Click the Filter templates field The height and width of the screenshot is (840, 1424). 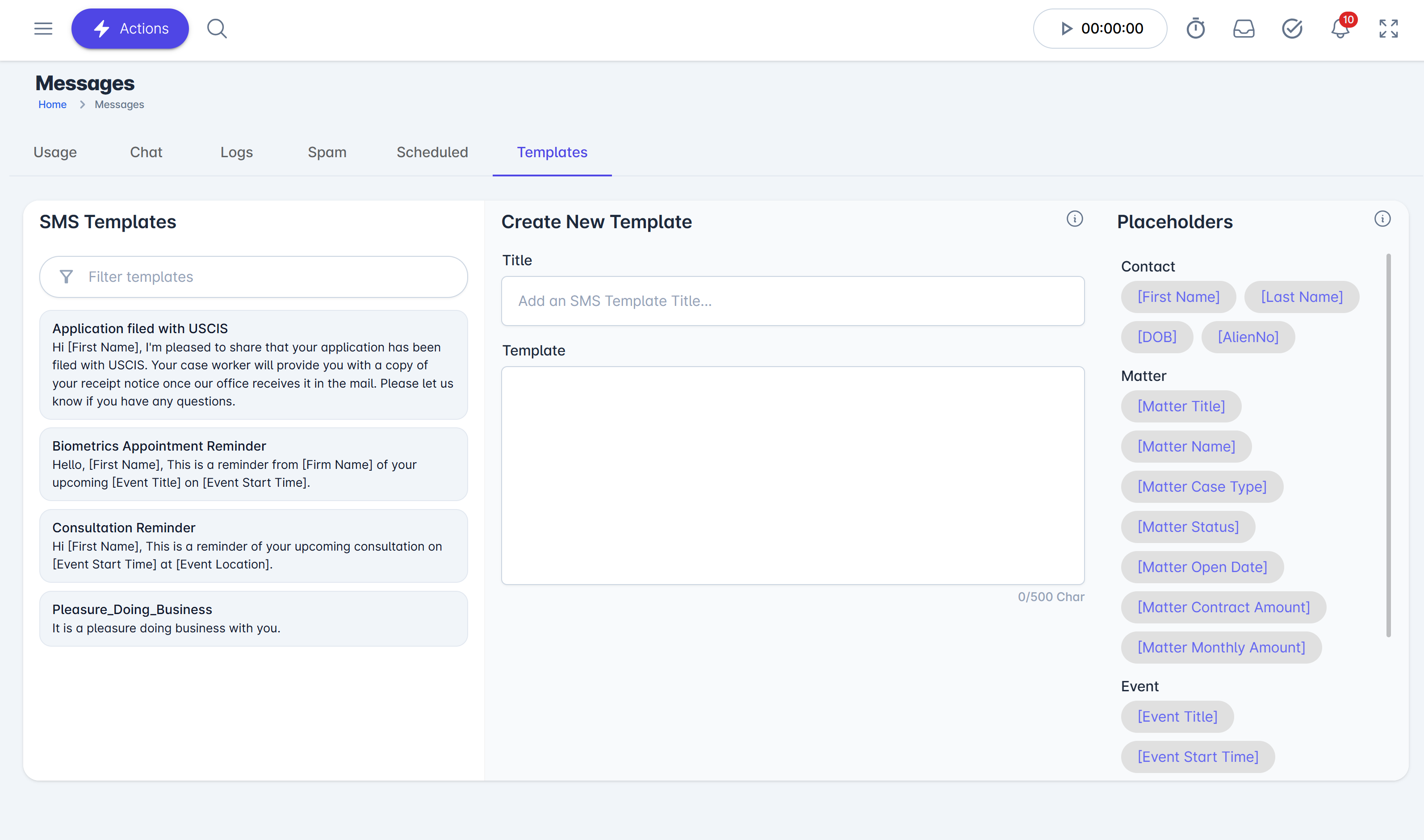[x=253, y=277]
